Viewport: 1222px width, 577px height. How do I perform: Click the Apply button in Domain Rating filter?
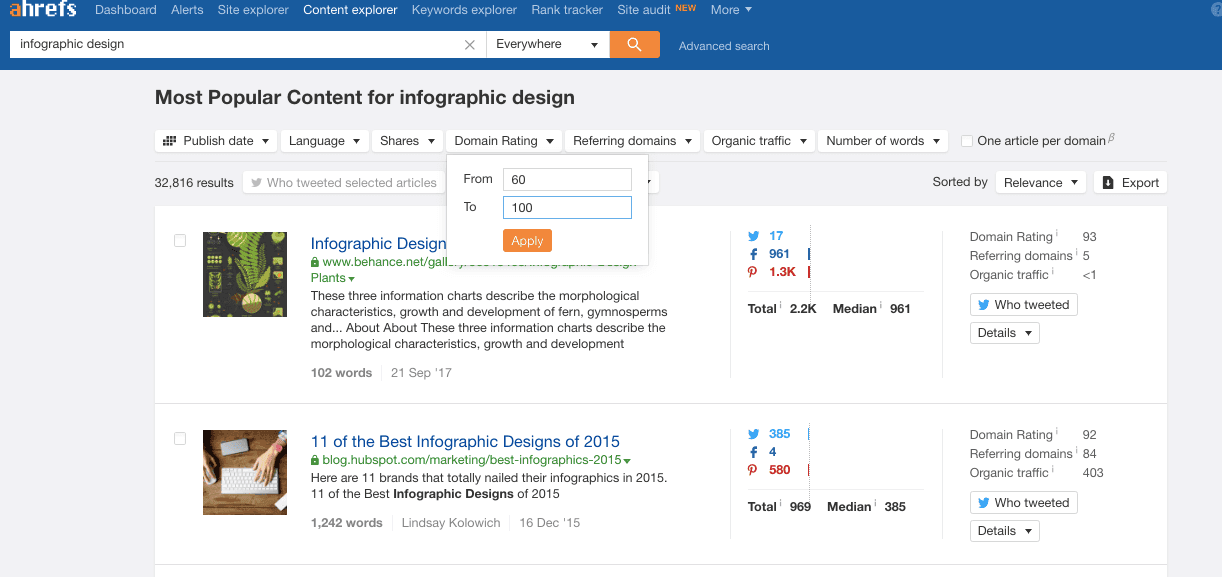pos(527,240)
